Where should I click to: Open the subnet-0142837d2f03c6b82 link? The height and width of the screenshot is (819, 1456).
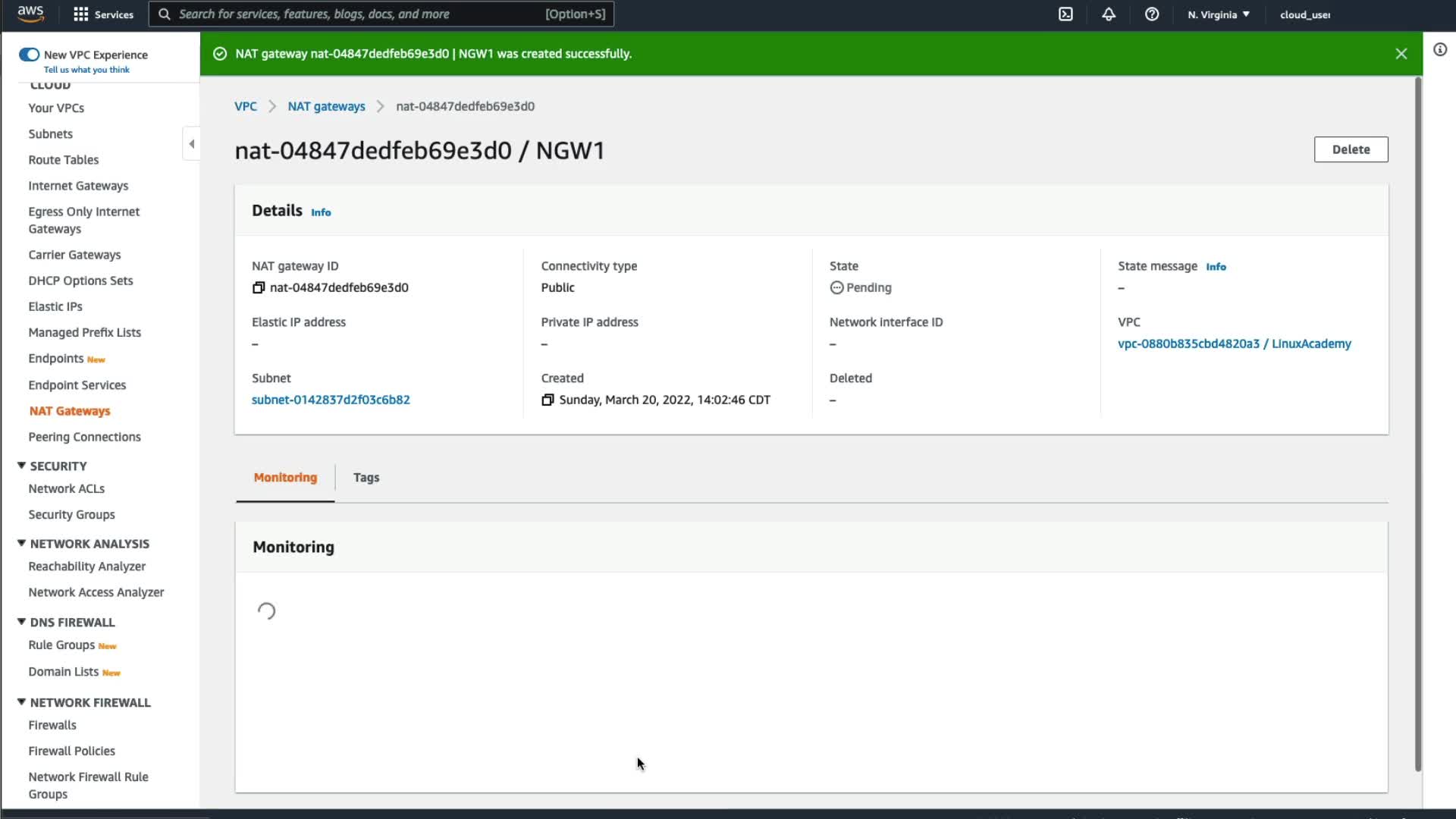331,400
